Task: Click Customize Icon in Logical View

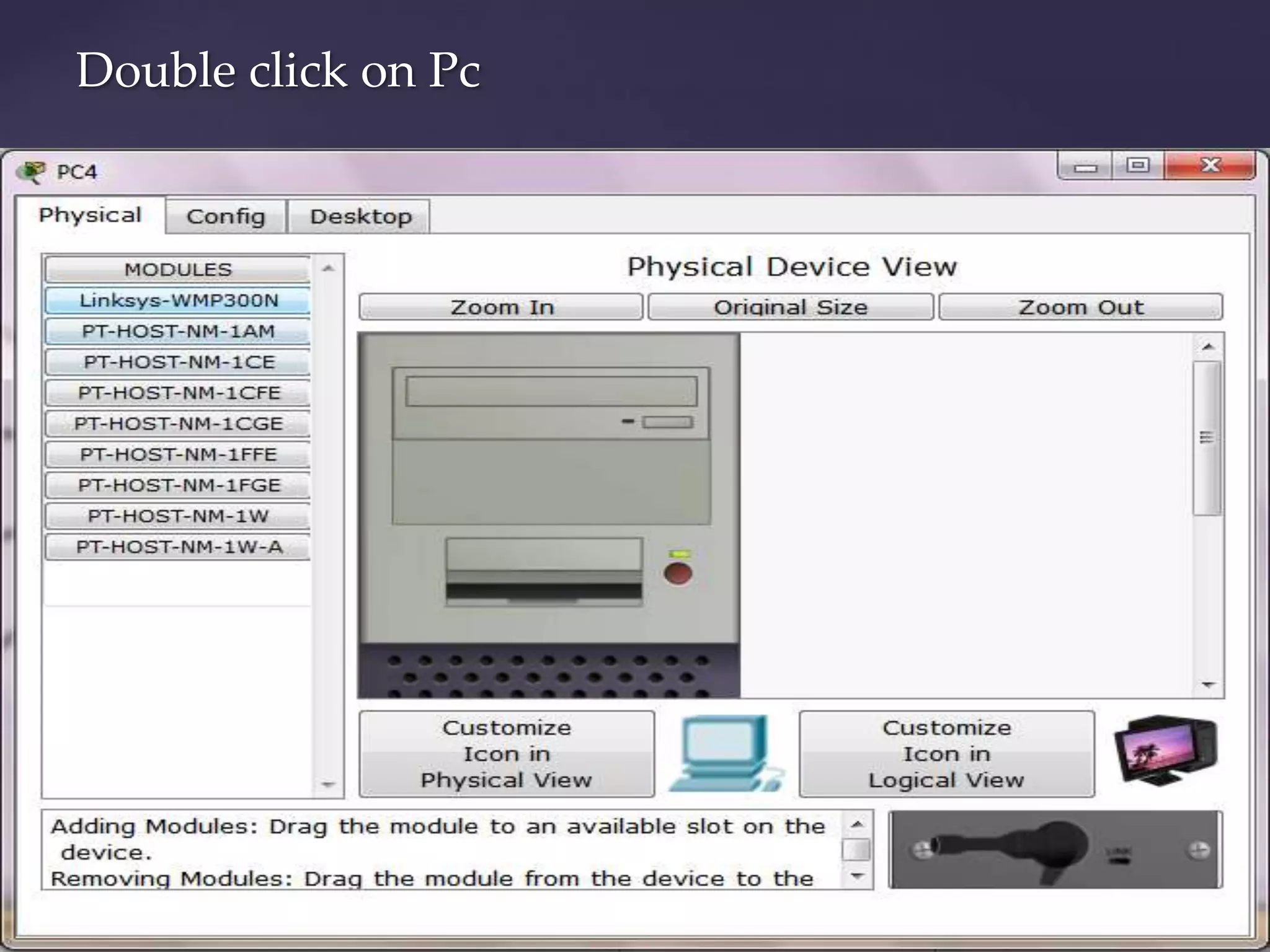Action: tap(946, 754)
